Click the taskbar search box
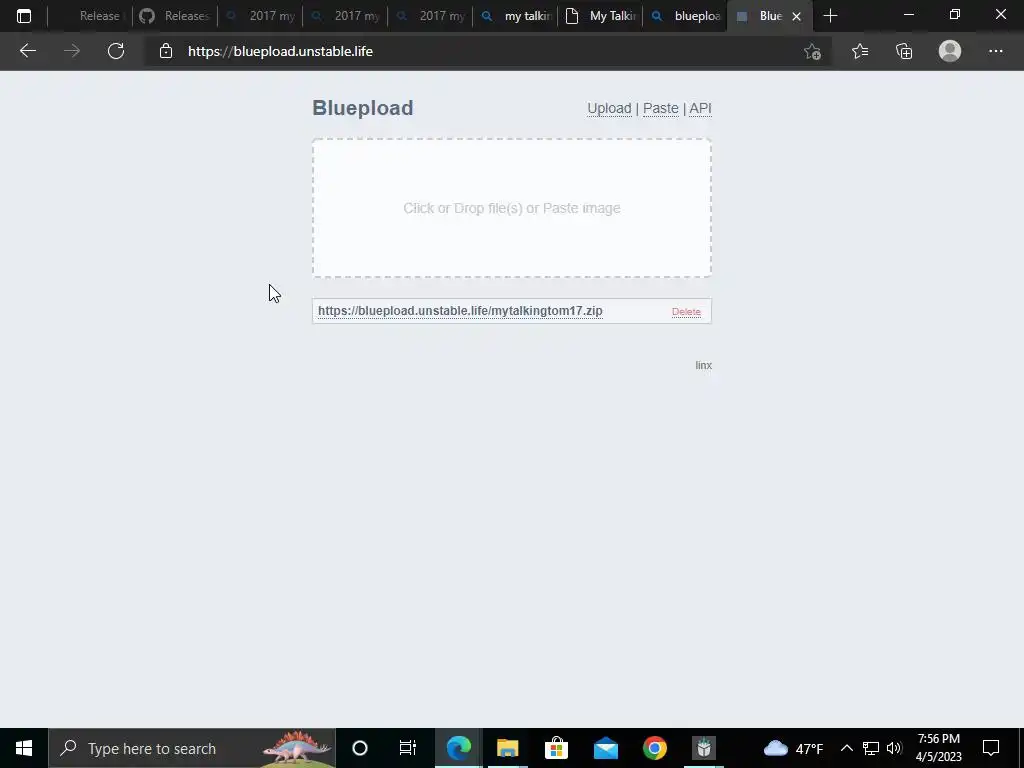This screenshot has height=768, width=1024. [x=192, y=748]
